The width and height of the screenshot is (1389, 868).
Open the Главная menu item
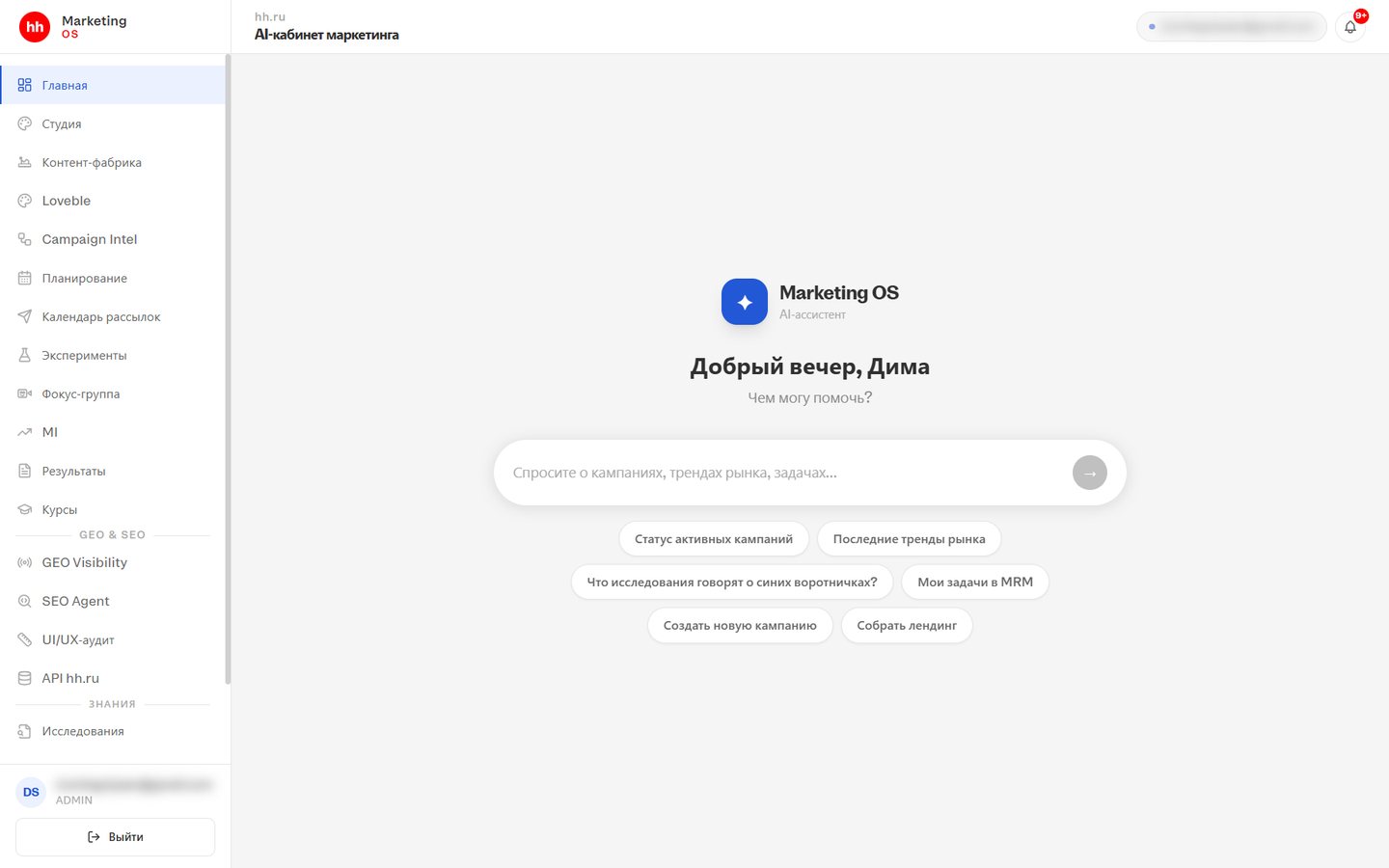click(113, 85)
